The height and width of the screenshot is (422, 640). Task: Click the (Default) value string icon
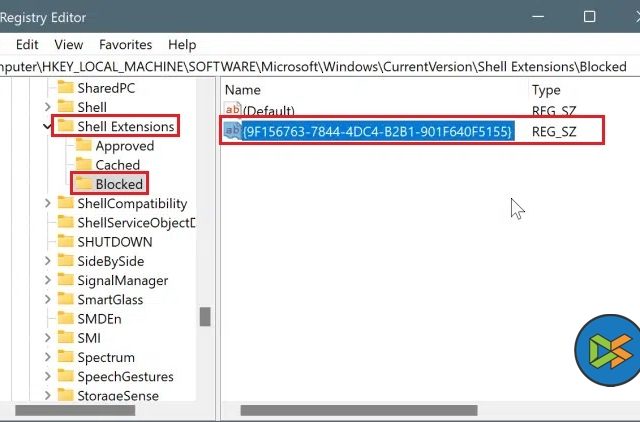point(233,109)
